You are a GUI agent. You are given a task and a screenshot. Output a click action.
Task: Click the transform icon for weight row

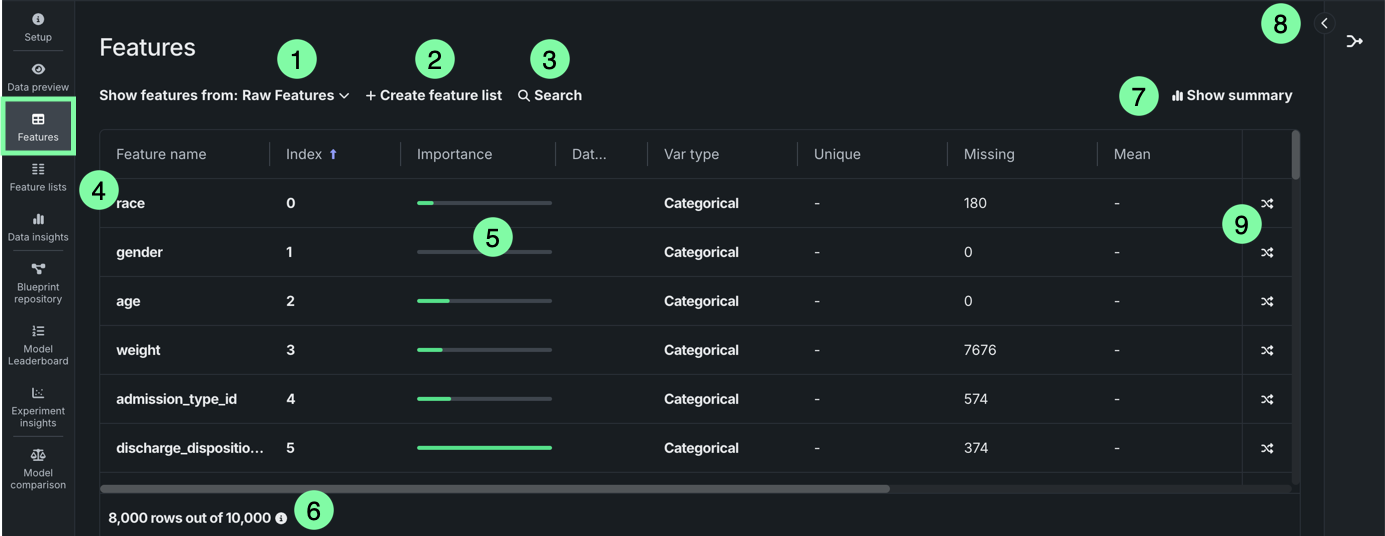coord(1267,351)
